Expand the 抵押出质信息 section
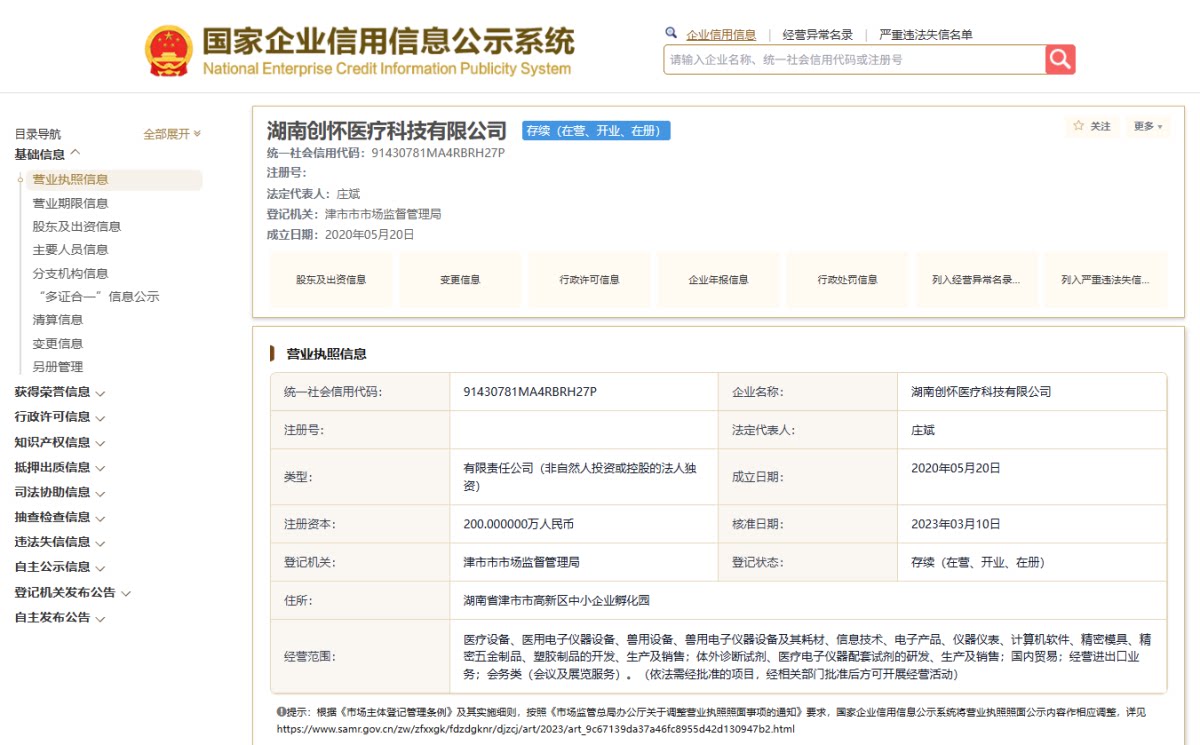This screenshot has width=1200, height=745. 60,467
